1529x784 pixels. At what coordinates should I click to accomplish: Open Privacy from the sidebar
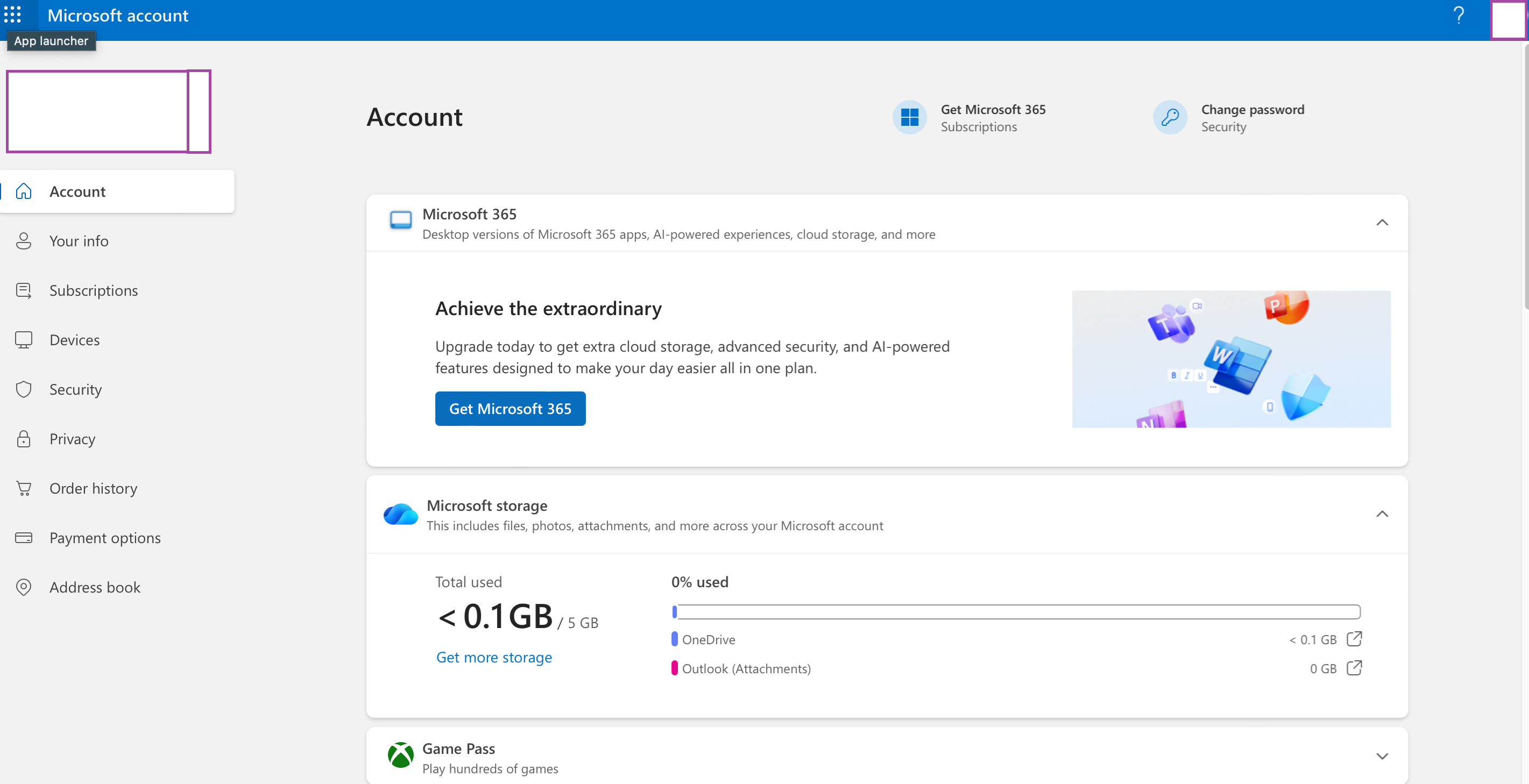click(117, 439)
